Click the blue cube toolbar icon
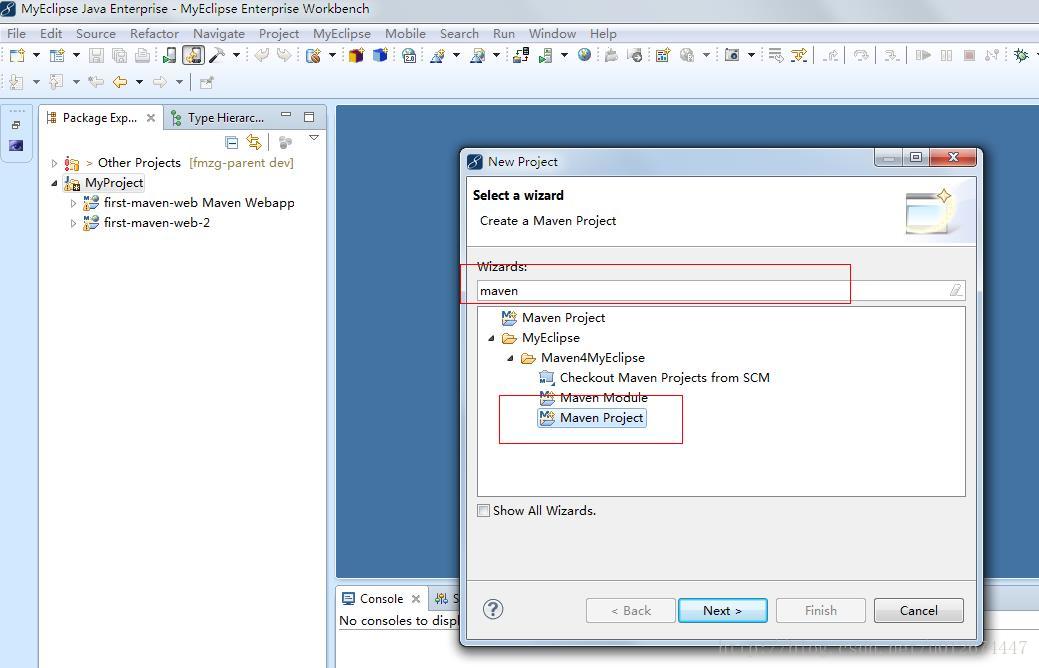This screenshot has width=1039, height=668. point(380,56)
